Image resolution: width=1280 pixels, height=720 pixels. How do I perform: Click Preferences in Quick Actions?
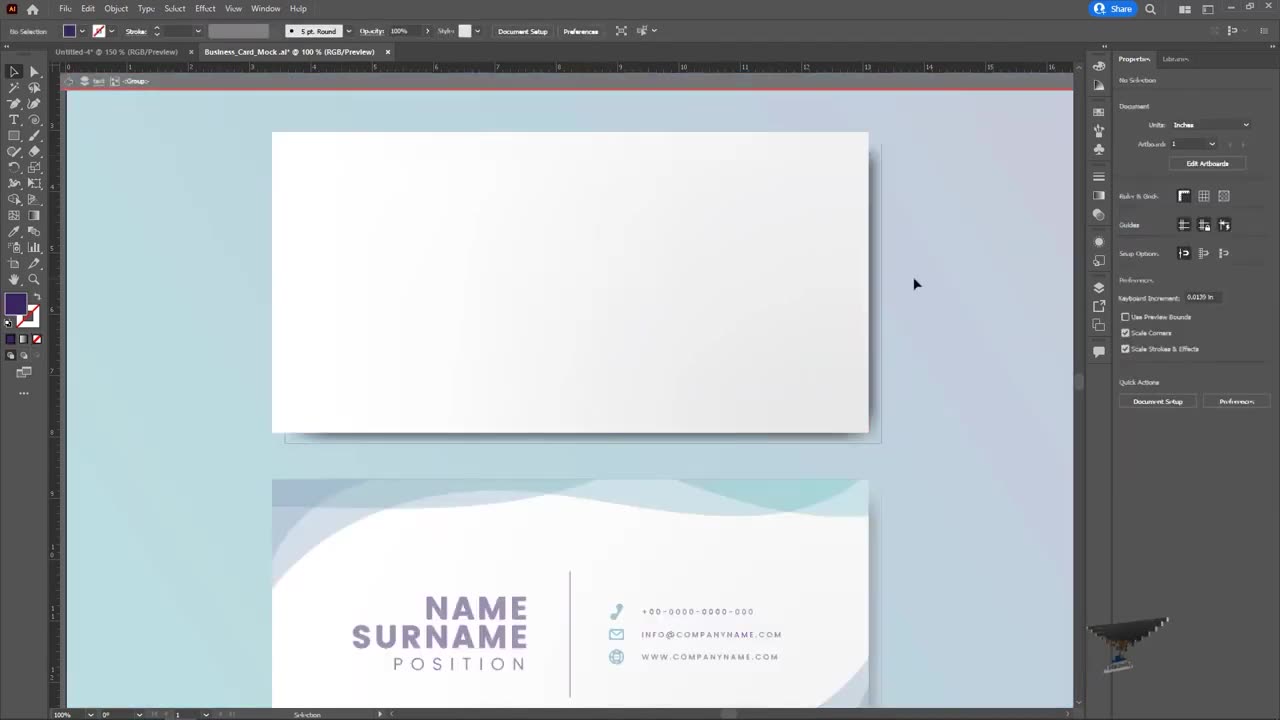pos(1236,401)
